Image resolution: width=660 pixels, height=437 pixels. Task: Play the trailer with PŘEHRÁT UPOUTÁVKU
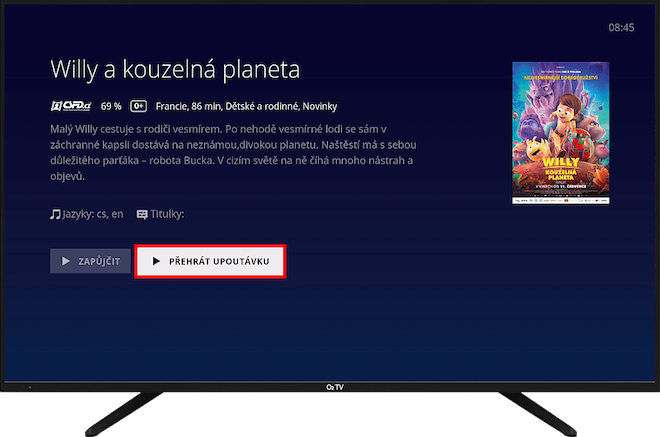pyautogui.click(x=210, y=261)
